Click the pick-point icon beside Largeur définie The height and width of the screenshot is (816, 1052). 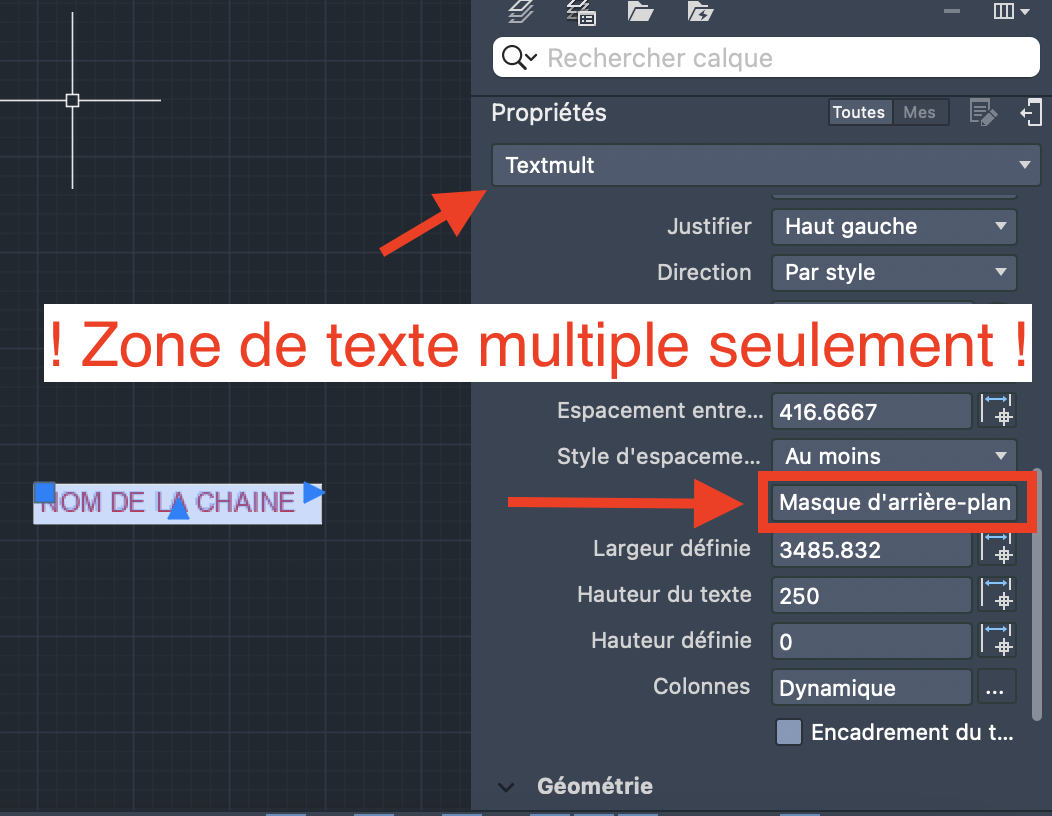[x=997, y=548]
